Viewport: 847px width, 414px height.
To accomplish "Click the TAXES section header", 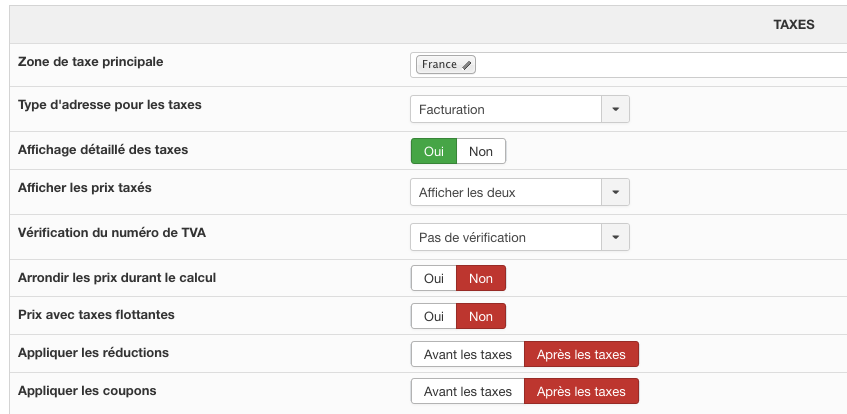I will click(794, 25).
